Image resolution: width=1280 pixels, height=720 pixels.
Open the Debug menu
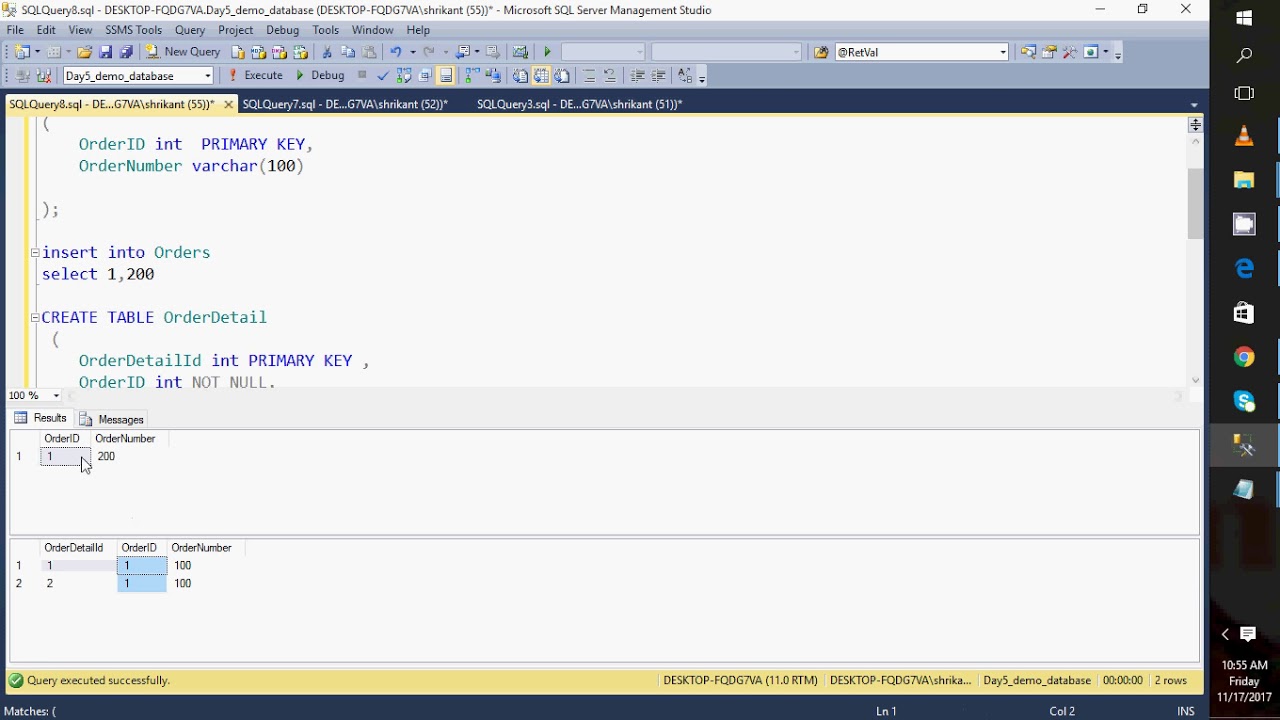282,30
